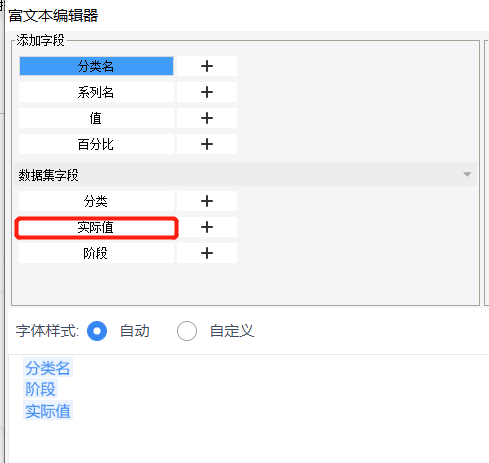Click the 阶段 dataset field button

pyautogui.click(x=96, y=253)
